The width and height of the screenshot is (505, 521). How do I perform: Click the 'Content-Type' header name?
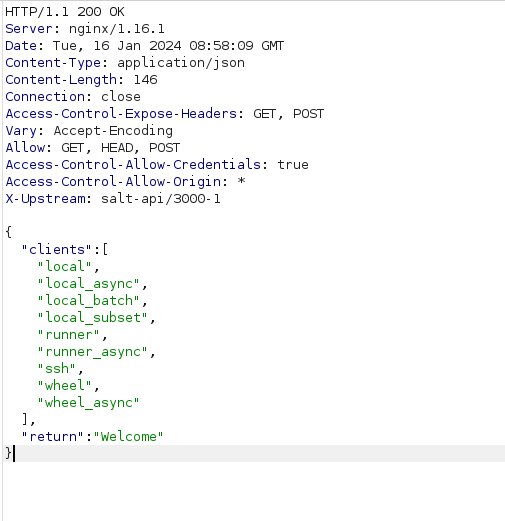53,63
